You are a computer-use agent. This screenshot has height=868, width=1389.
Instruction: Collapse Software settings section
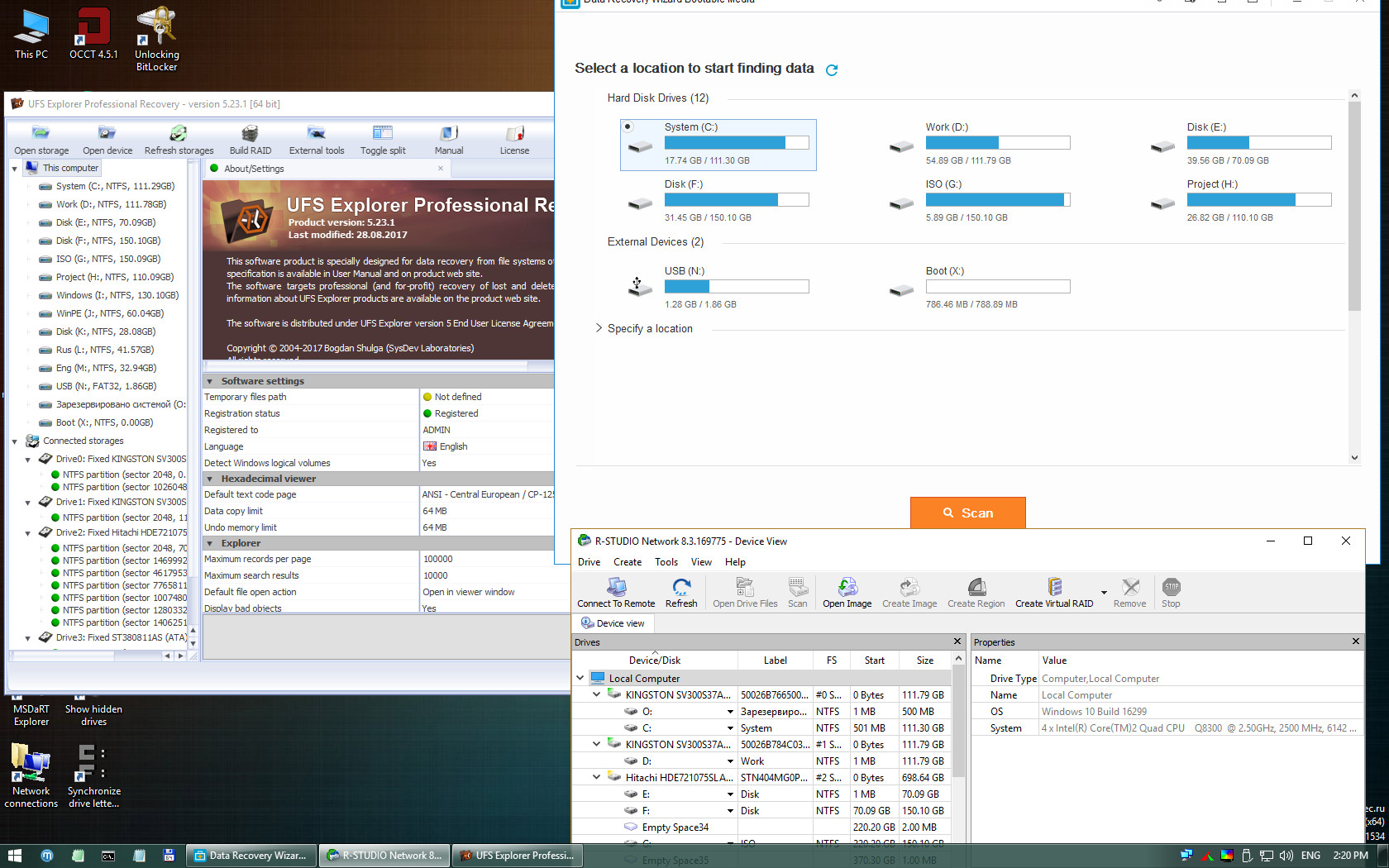click(x=210, y=381)
